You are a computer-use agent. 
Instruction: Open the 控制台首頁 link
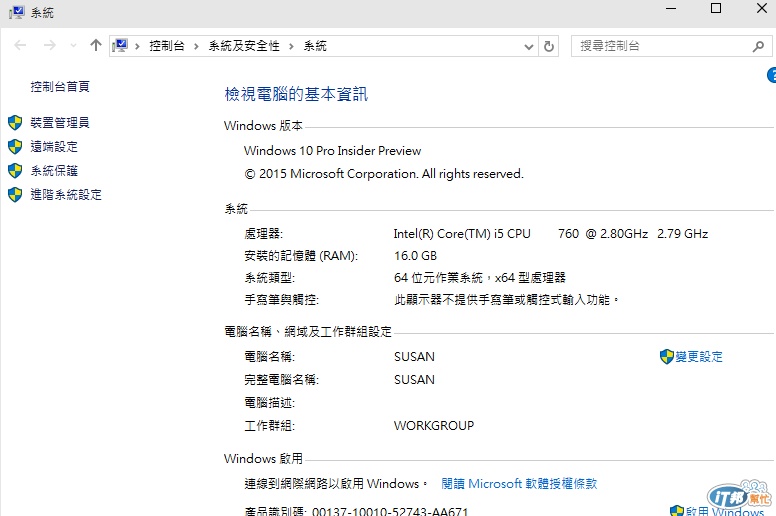[x=60, y=87]
